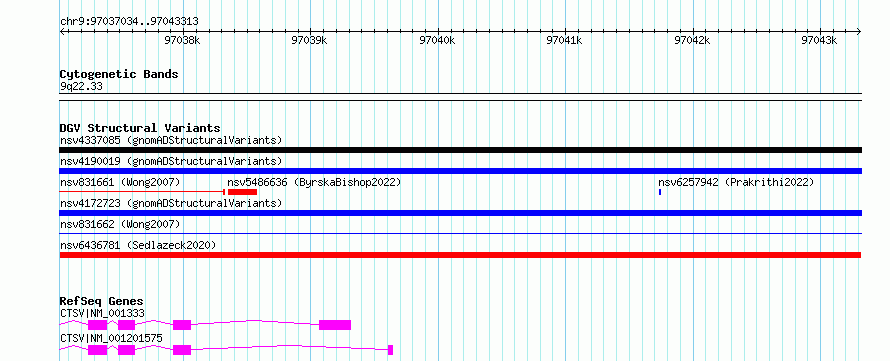890x361 pixels.
Task: Click the nsv6436781 (Sedlazeck2020) label
Action: coord(138,245)
